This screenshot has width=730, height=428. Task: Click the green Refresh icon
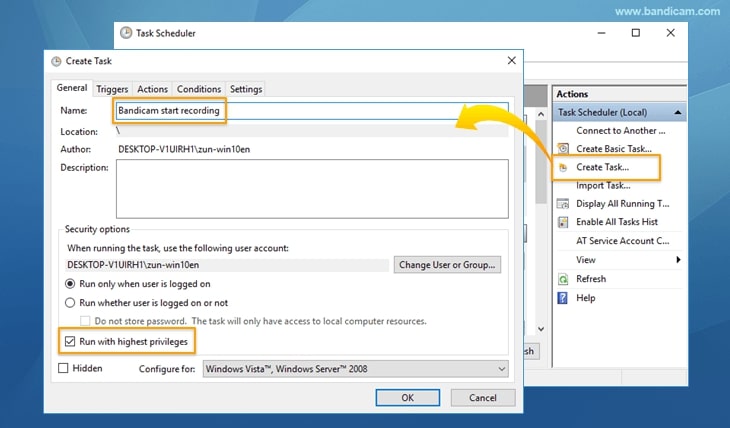tap(563, 279)
